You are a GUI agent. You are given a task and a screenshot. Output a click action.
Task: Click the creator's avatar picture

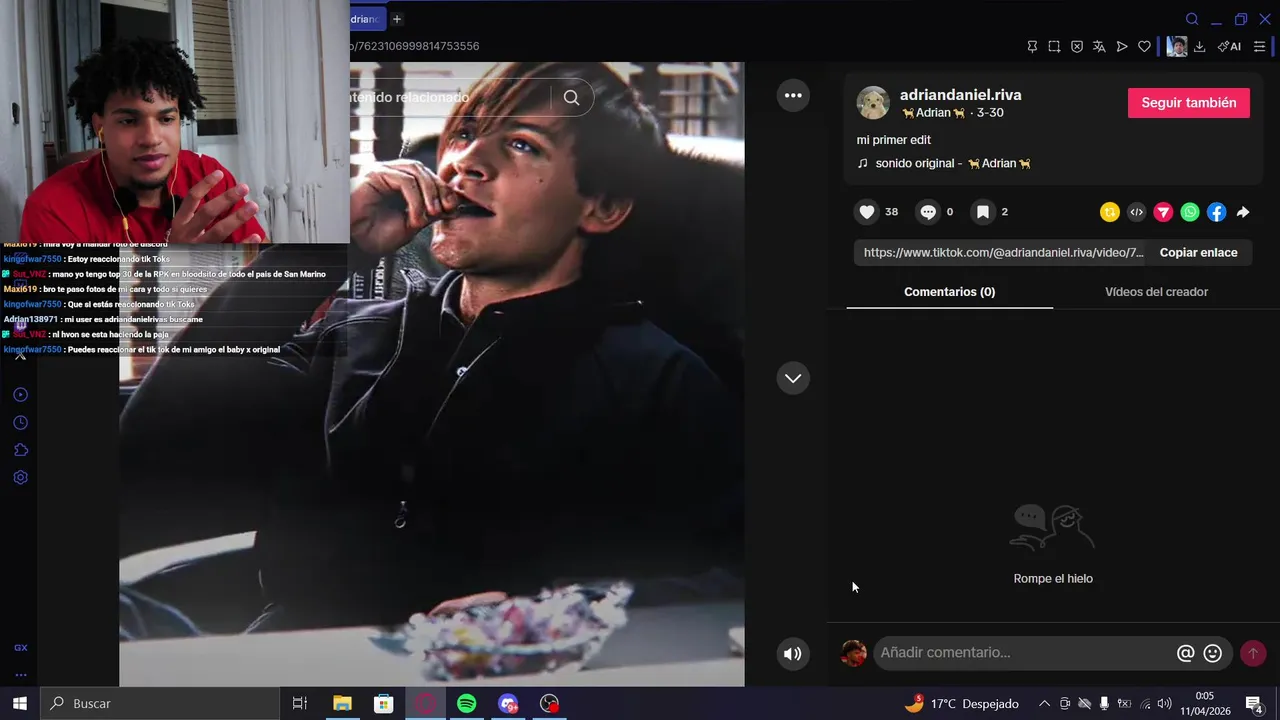coord(873,103)
